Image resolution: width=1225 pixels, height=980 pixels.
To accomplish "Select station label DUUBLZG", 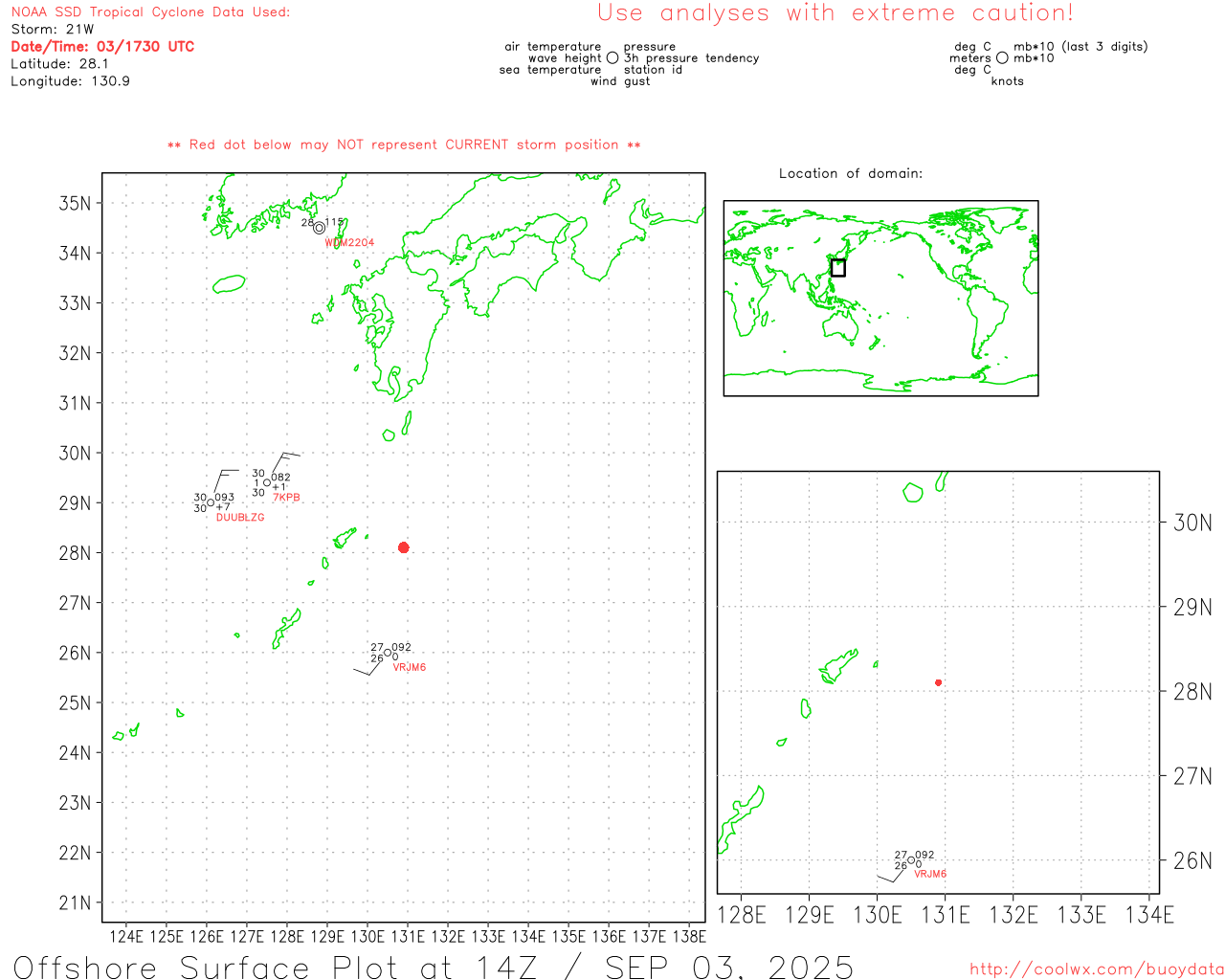I will pos(240,518).
